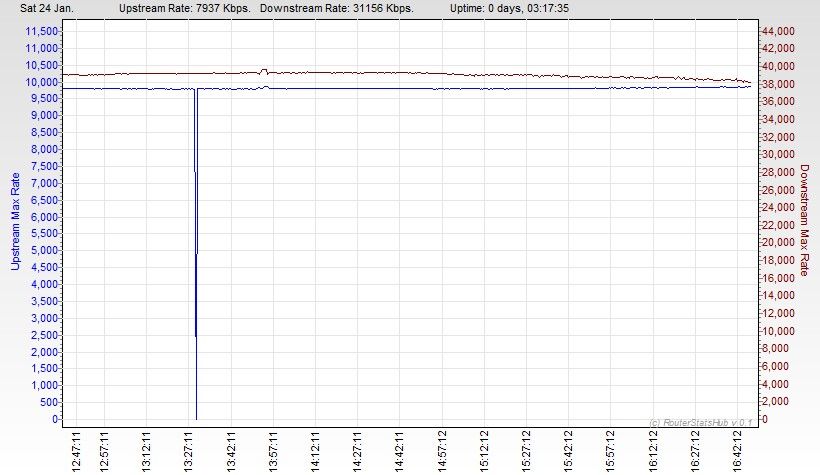
Task: Click the 6,500 label on upstream axis
Action: pyautogui.click(x=44, y=200)
